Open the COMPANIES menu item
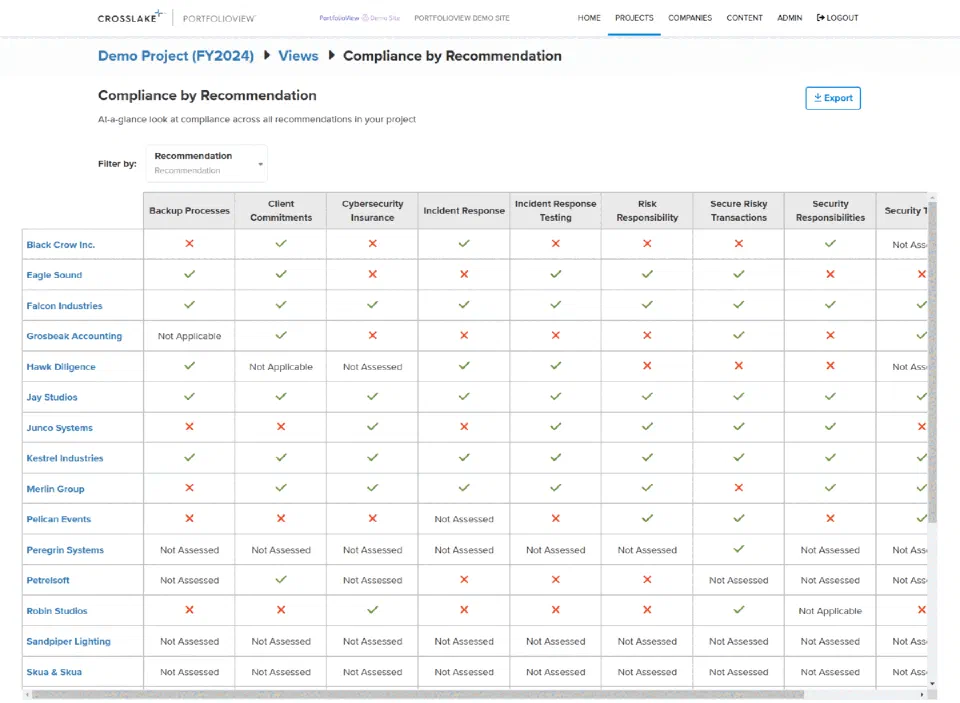Viewport: 960px width, 703px height. [x=690, y=18]
